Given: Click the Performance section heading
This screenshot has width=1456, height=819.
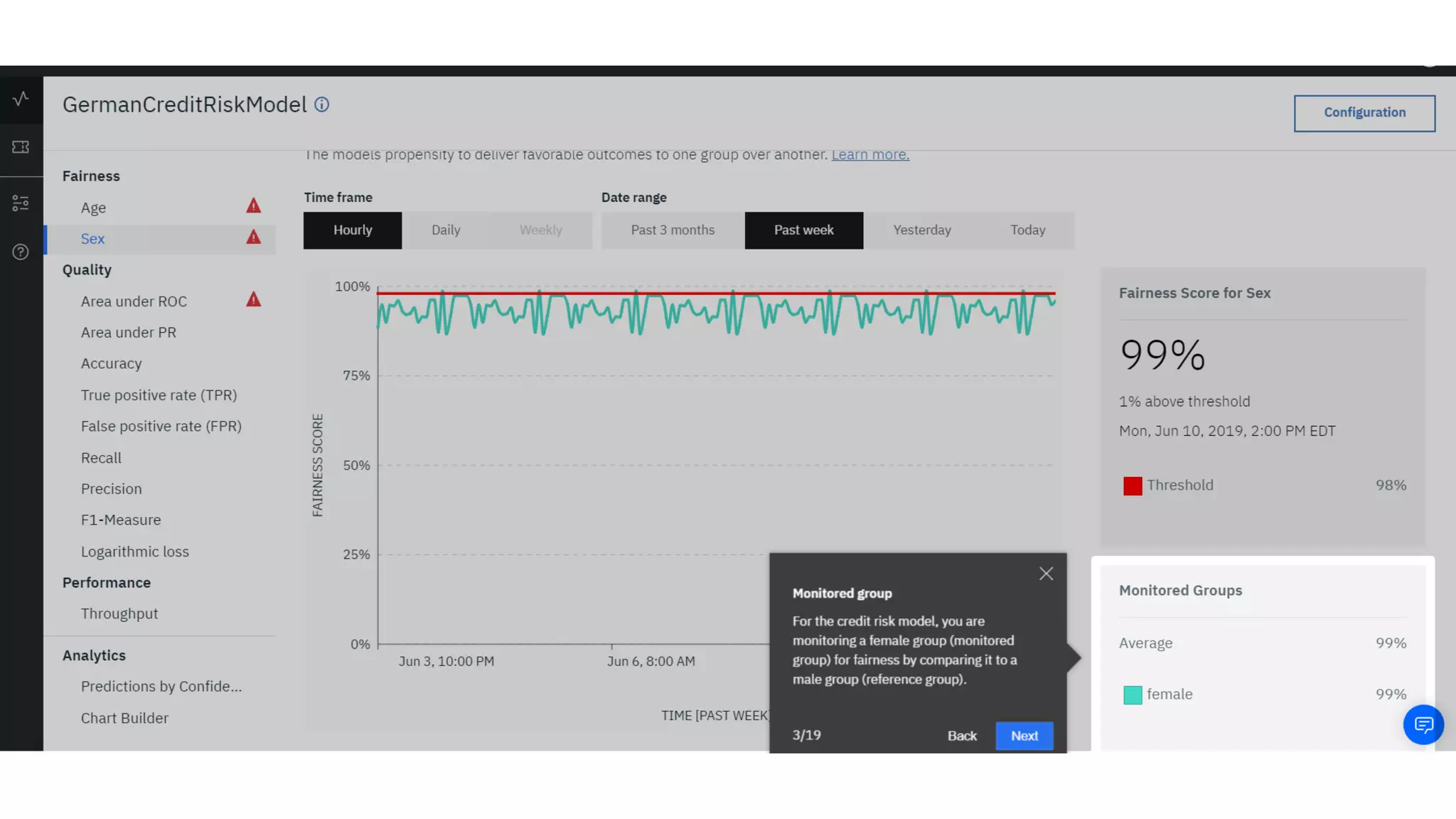Looking at the screenshot, I should click(x=107, y=583).
